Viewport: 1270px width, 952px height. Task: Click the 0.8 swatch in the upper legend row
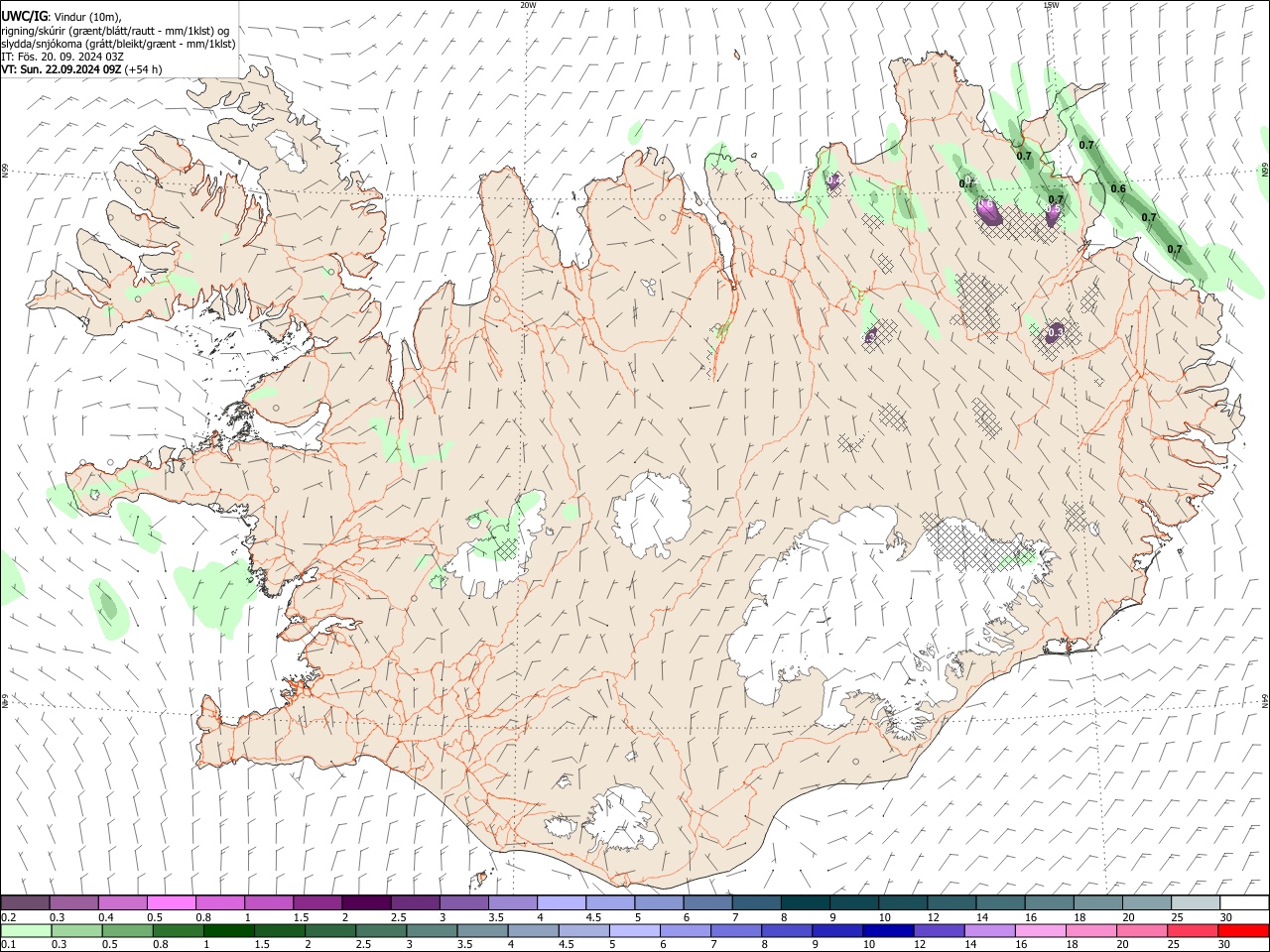(220, 903)
